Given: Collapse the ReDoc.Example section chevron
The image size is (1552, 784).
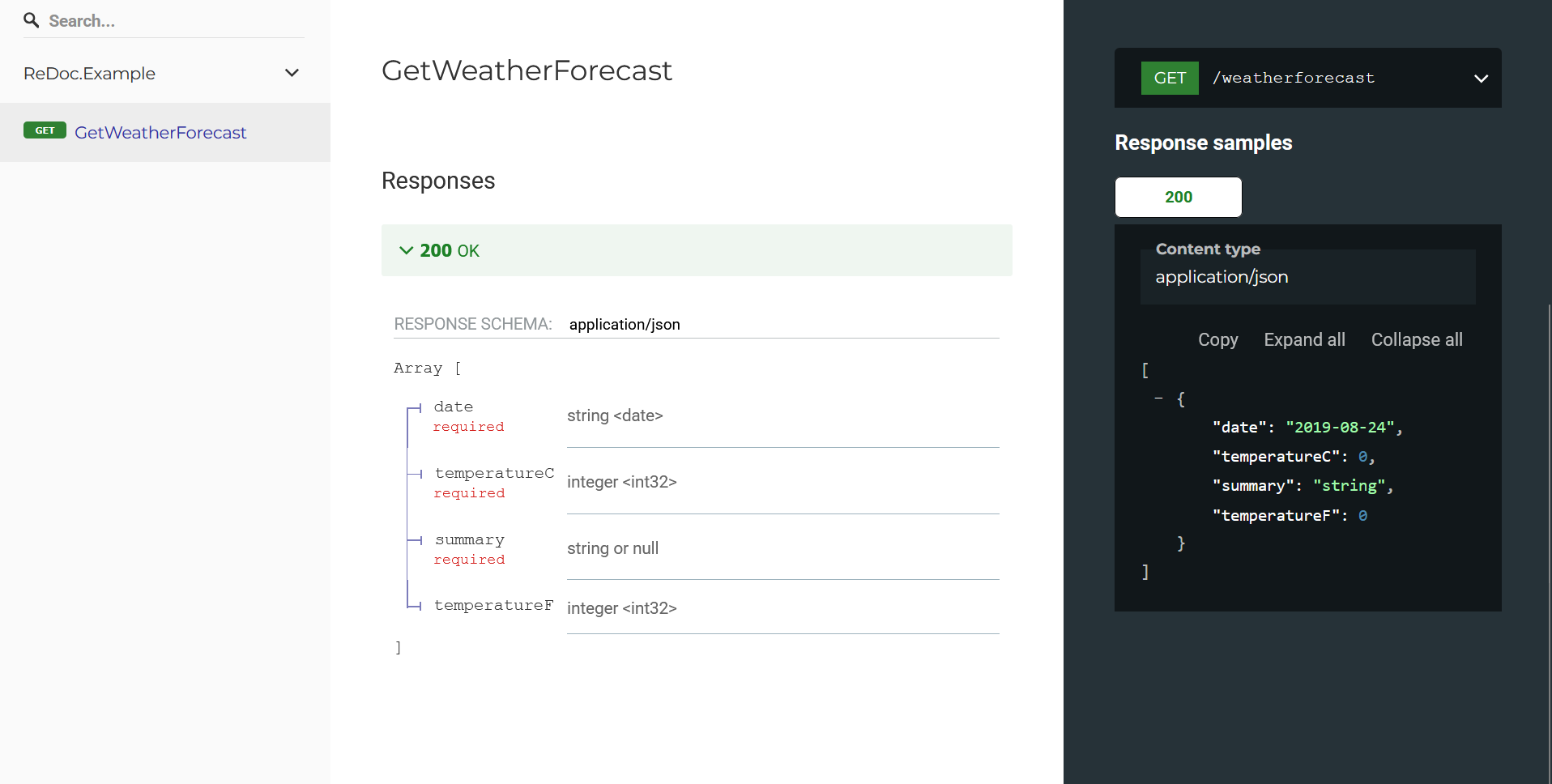Looking at the screenshot, I should pyautogui.click(x=291, y=73).
